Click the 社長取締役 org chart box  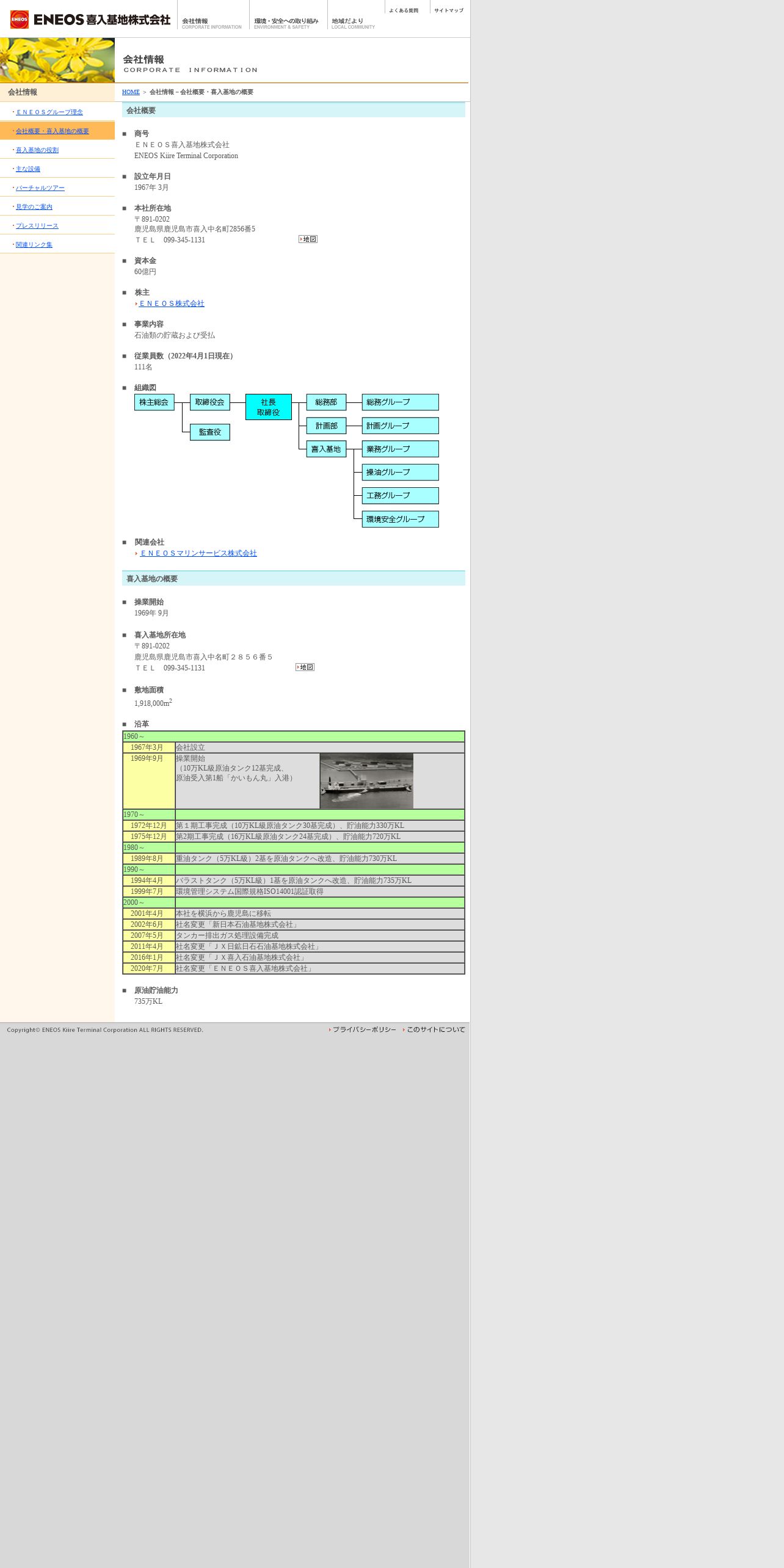[269, 407]
